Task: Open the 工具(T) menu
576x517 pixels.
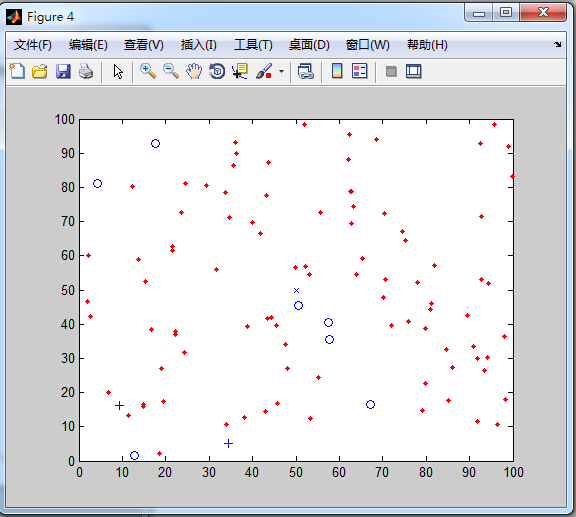Action: 253,45
